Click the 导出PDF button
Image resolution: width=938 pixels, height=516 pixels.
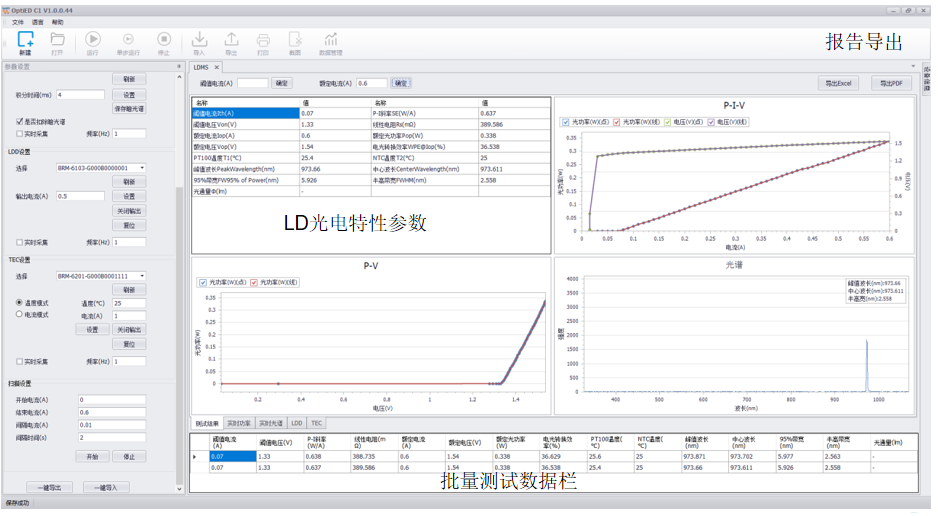tap(890, 83)
